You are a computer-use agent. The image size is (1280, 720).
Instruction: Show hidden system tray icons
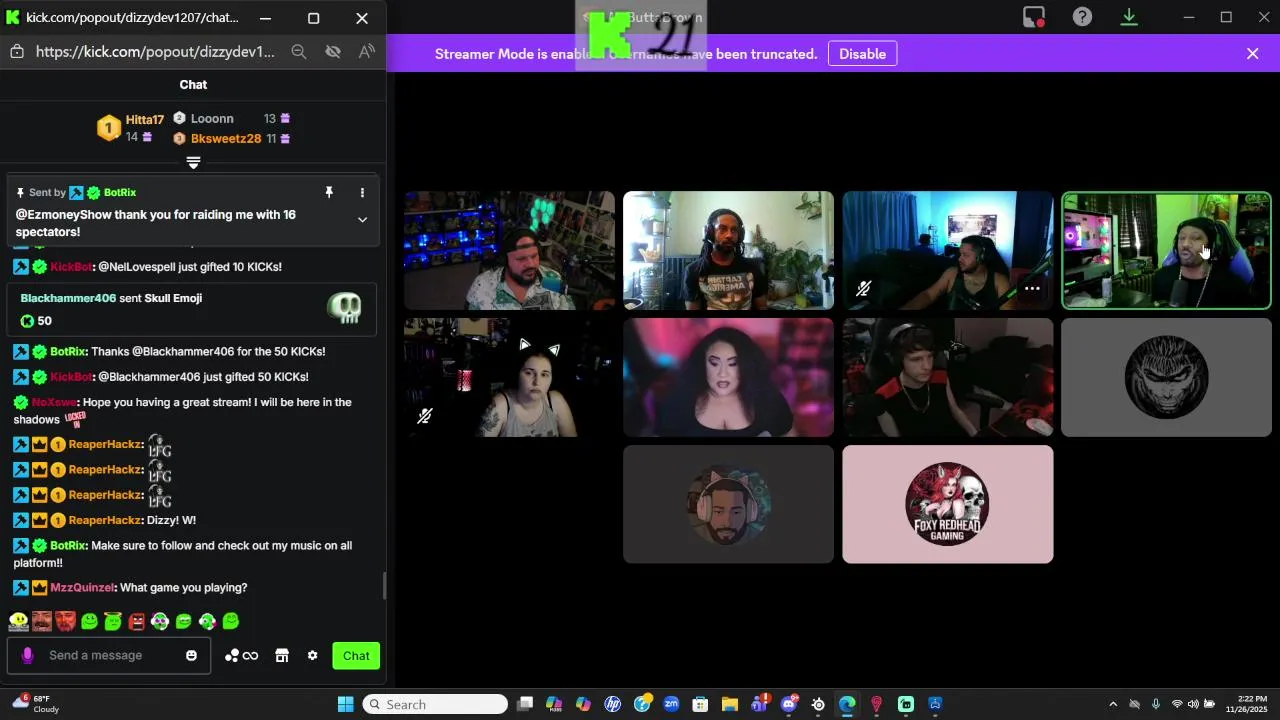tap(1113, 704)
